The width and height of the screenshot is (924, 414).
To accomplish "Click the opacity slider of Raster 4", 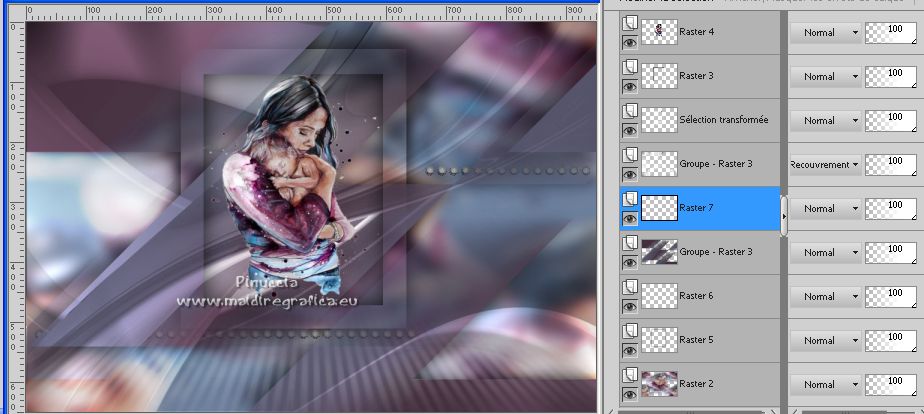I will [891, 32].
